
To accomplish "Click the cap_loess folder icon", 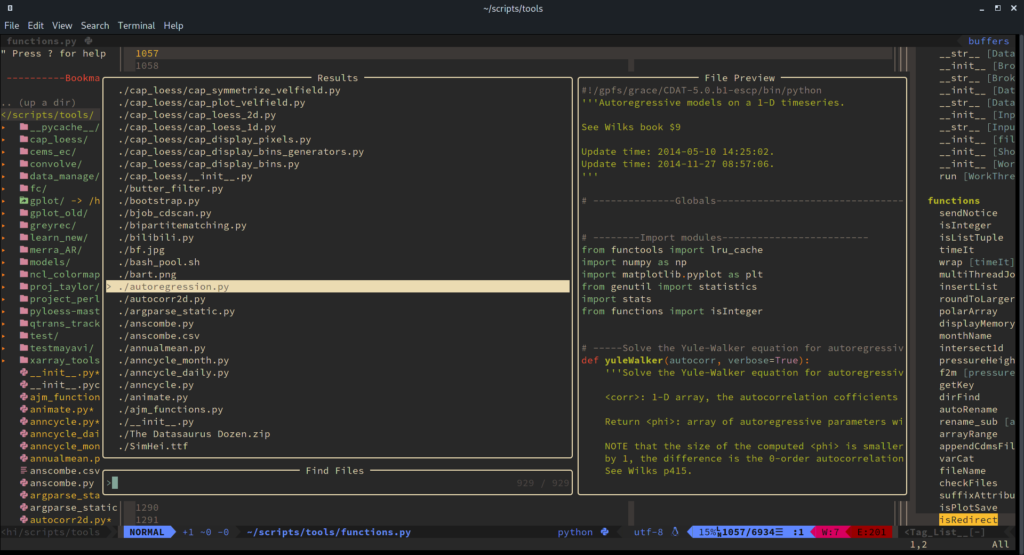I will pos(24,139).
